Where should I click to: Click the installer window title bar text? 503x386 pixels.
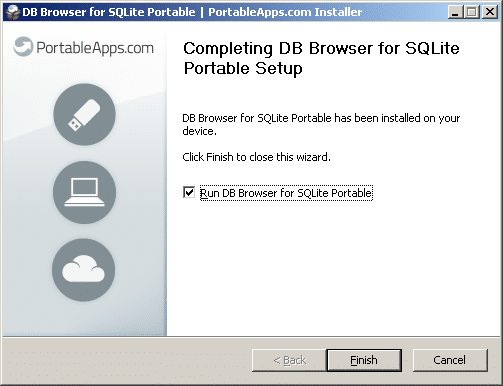[x=192, y=12]
